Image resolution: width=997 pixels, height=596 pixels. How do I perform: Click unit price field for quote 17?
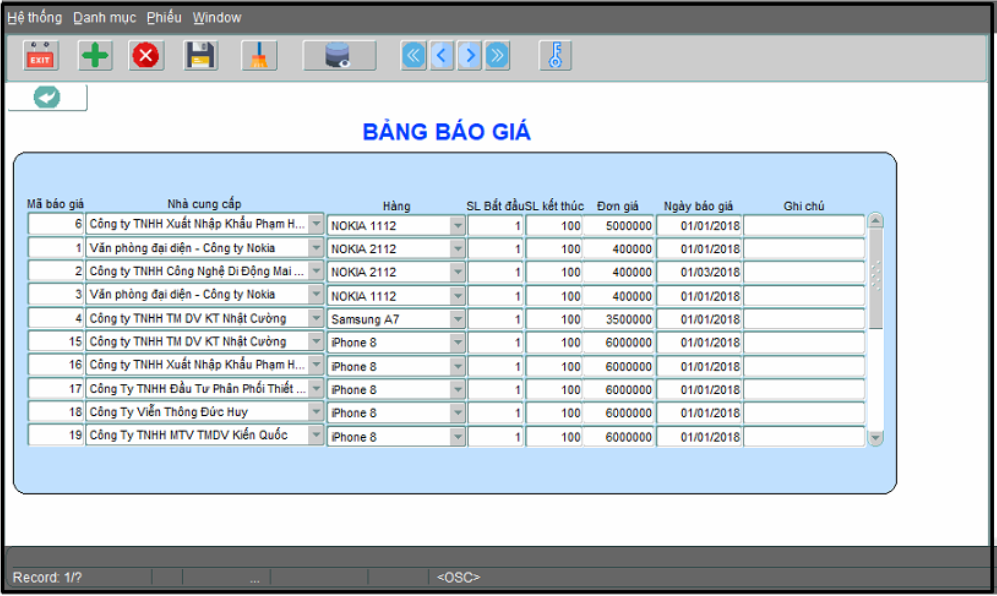(619, 390)
